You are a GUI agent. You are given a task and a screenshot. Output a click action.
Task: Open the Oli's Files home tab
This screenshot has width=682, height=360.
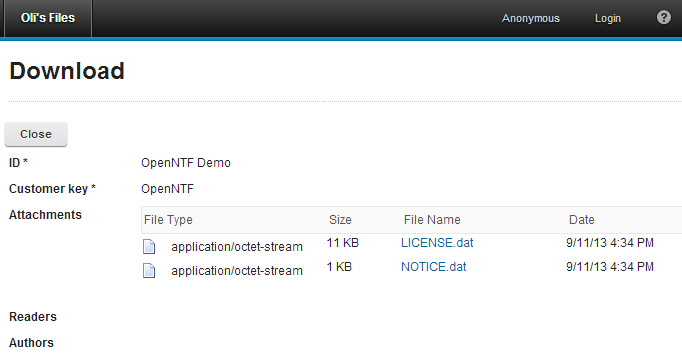coord(48,18)
